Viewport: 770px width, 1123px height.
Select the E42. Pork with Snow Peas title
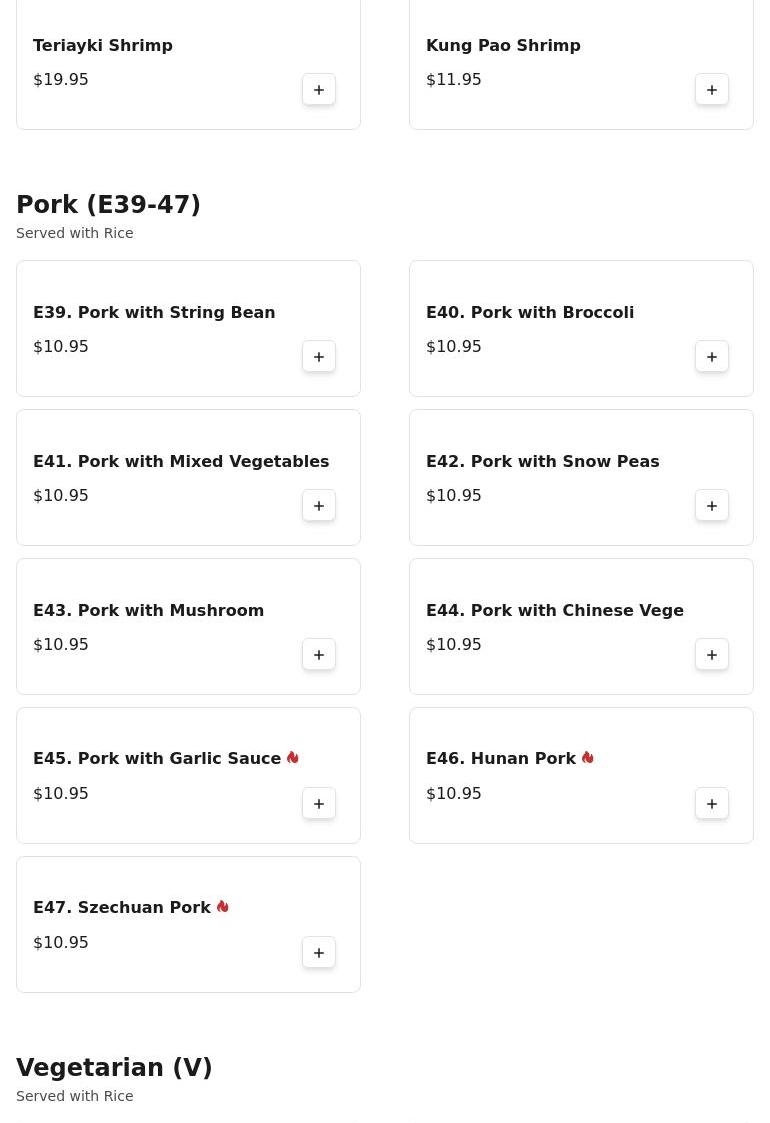point(542,461)
